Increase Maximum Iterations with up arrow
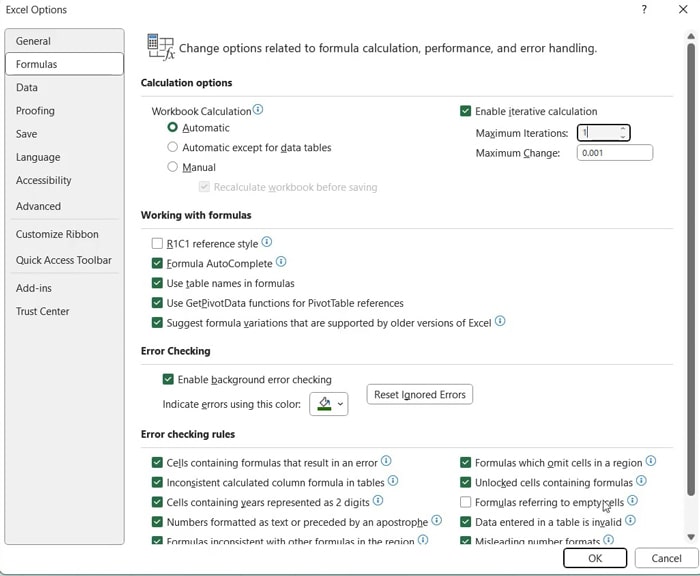Image resolution: width=700 pixels, height=576 pixels. [623, 129]
